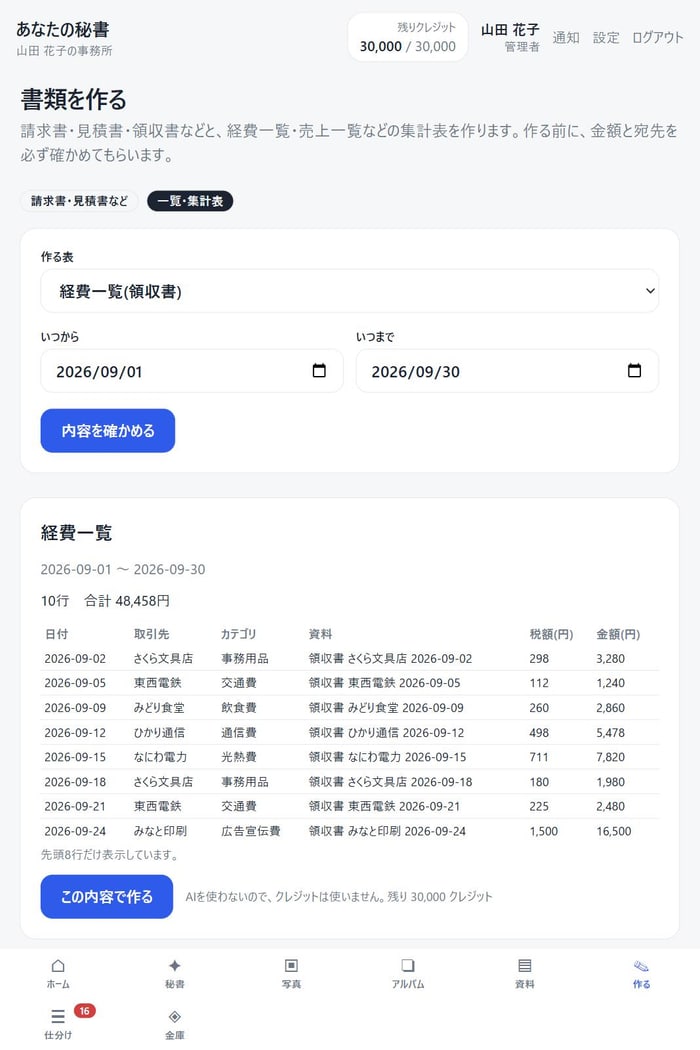Click the みなと印刷 vendor cell

point(160,831)
